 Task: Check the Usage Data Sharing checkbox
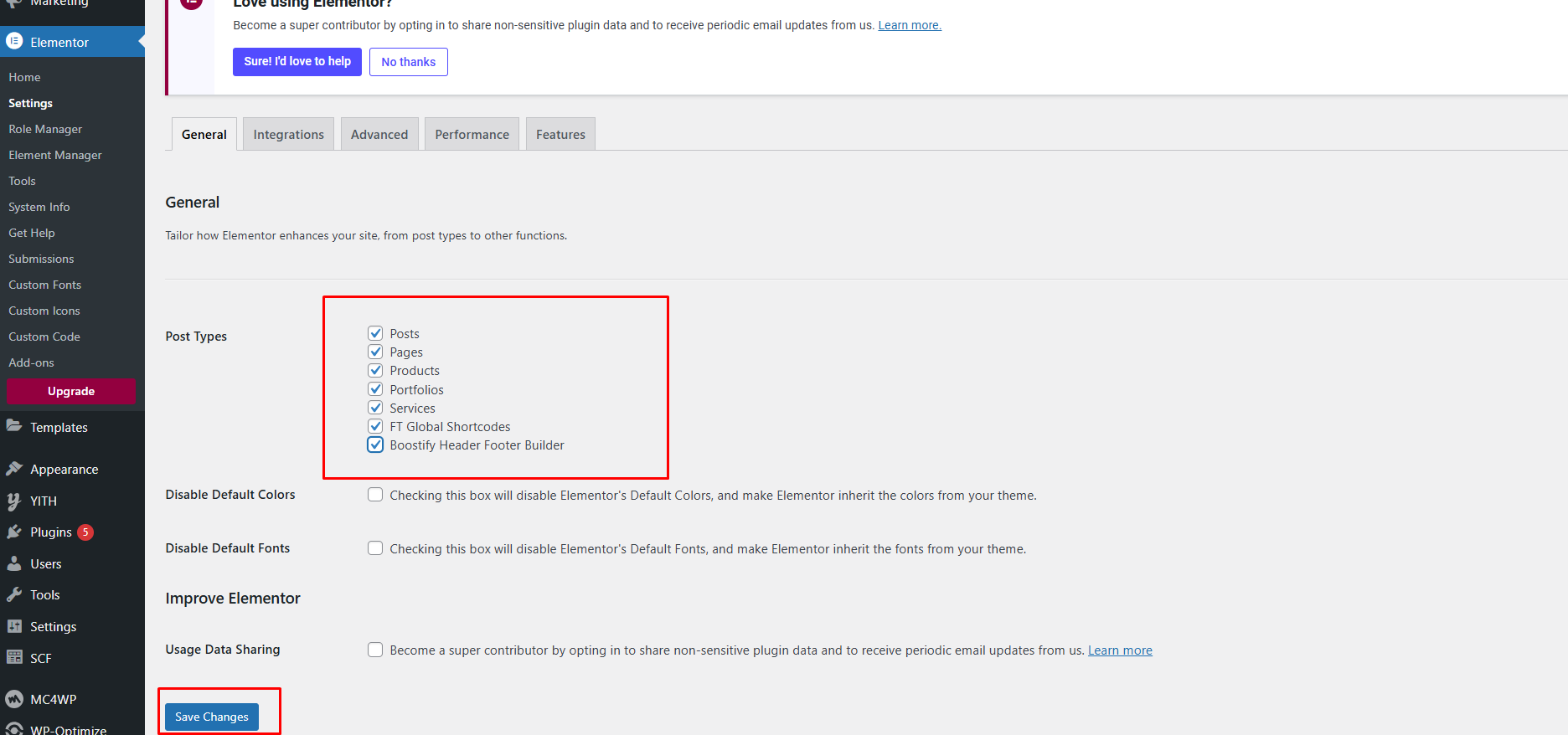[375, 650]
